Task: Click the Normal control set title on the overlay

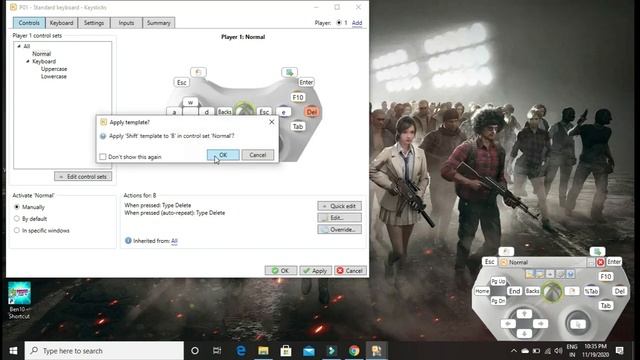Action: pos(518,262)
